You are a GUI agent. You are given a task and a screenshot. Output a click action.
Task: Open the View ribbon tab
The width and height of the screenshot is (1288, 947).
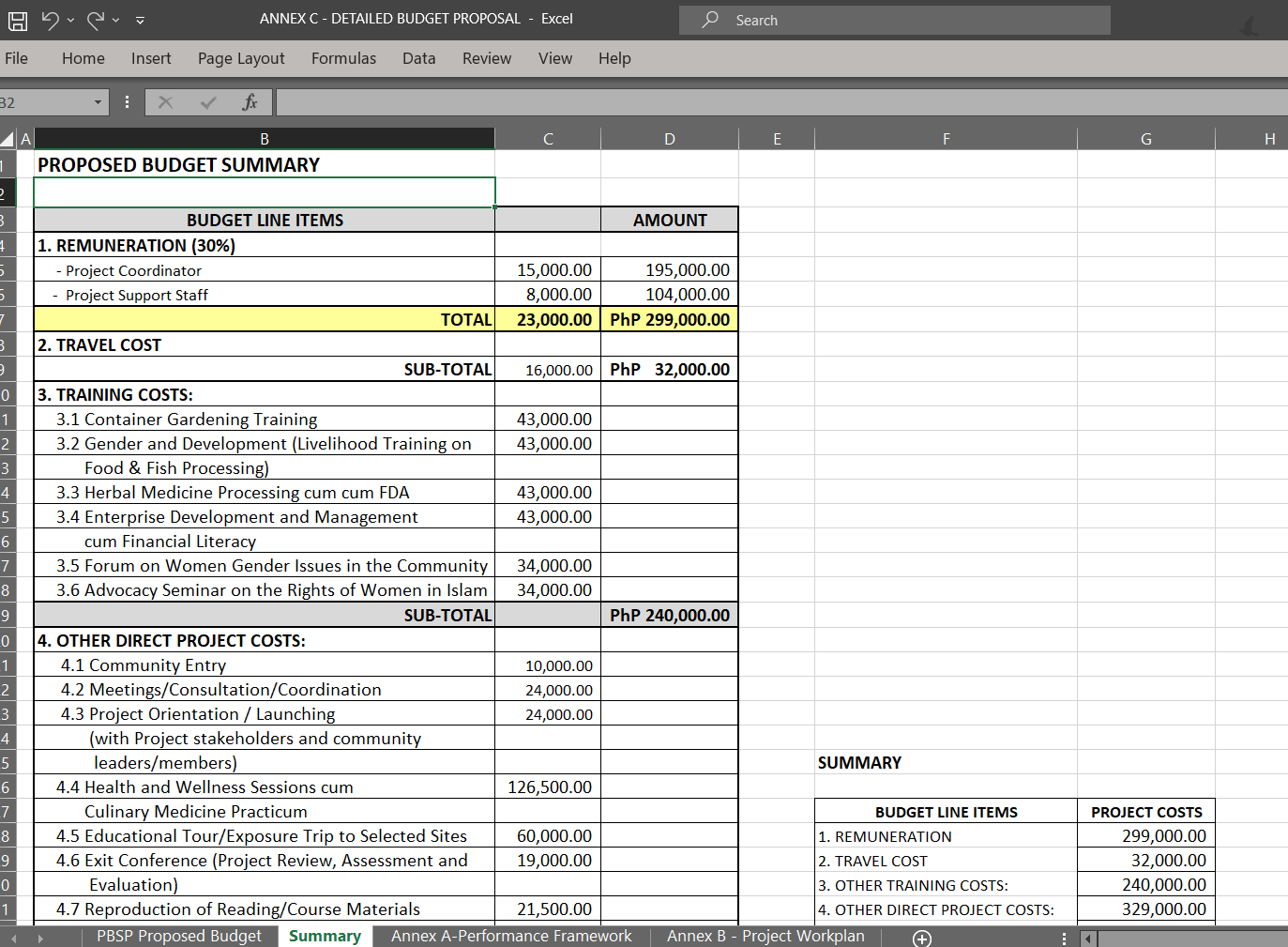555,58
